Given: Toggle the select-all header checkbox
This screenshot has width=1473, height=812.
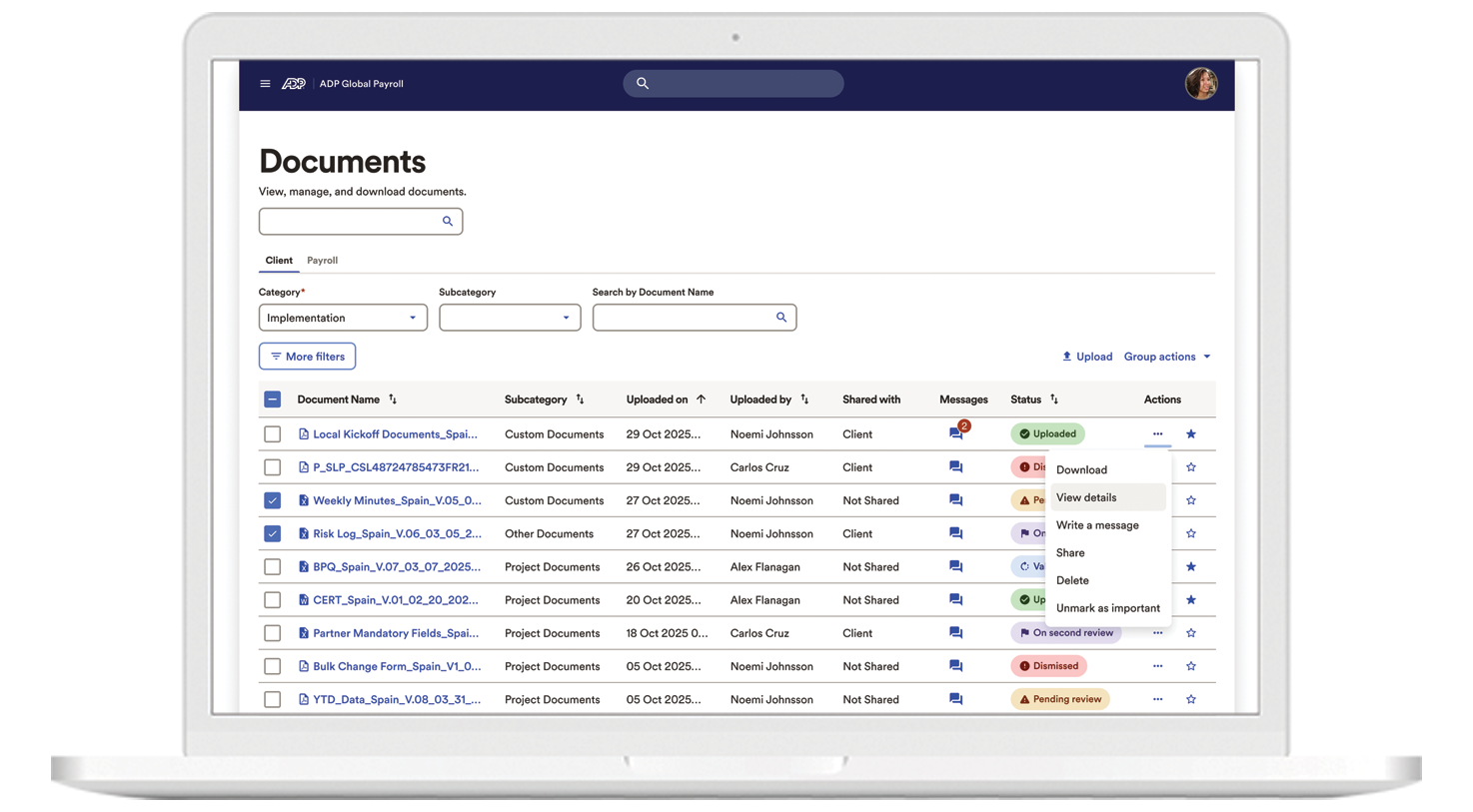Looking at the screenshot, I should 272,400.
